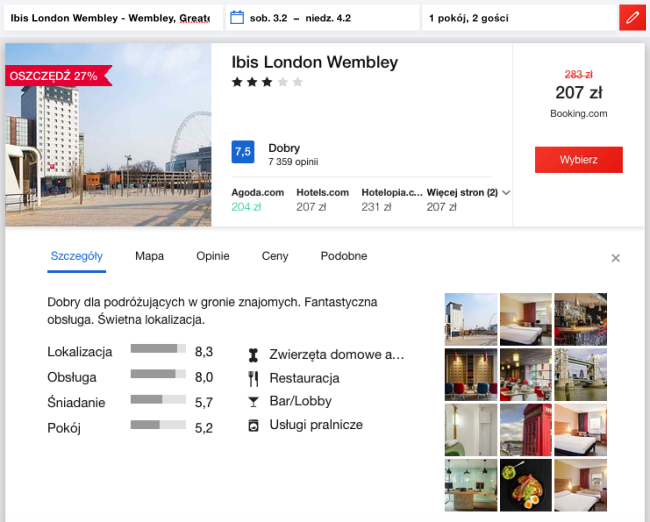Click the Bar/Lobby cocktail glass icon
This screenshot has width=650, height=522.
click(253, 402)
